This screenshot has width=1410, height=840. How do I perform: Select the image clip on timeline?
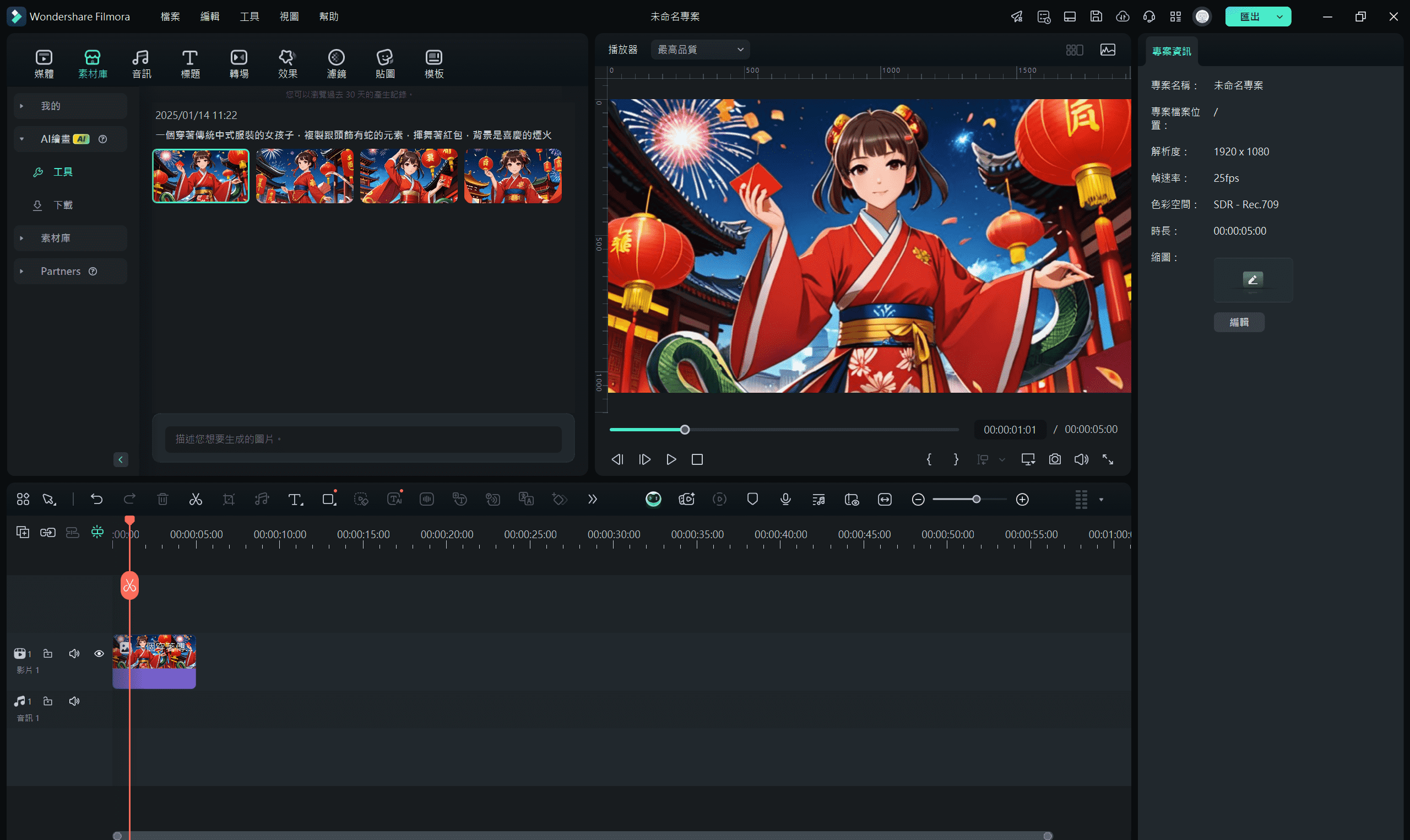[154, 662]
